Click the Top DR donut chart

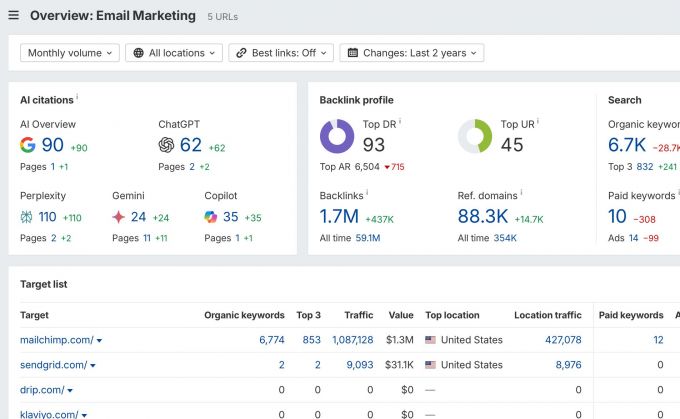click(x=337, y=137)
